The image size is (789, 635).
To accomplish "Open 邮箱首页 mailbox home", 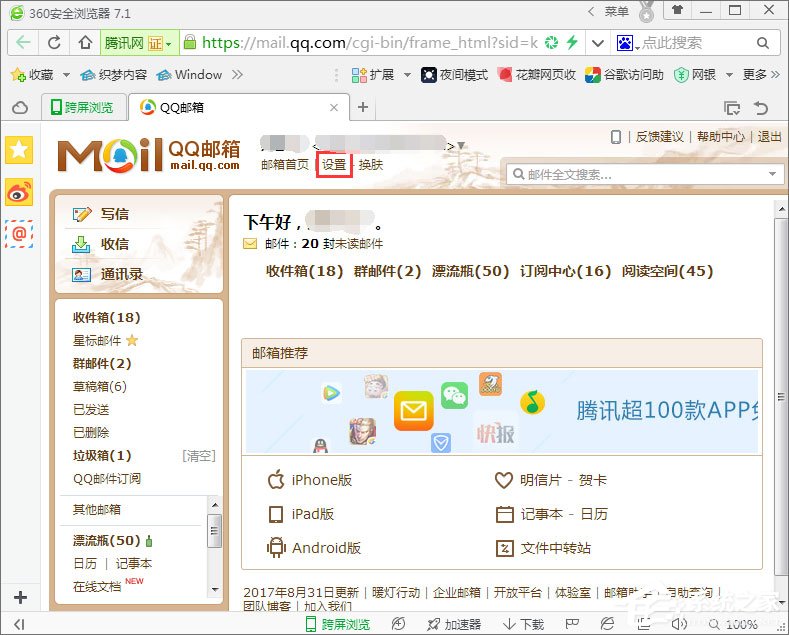I will pos(285,165).
